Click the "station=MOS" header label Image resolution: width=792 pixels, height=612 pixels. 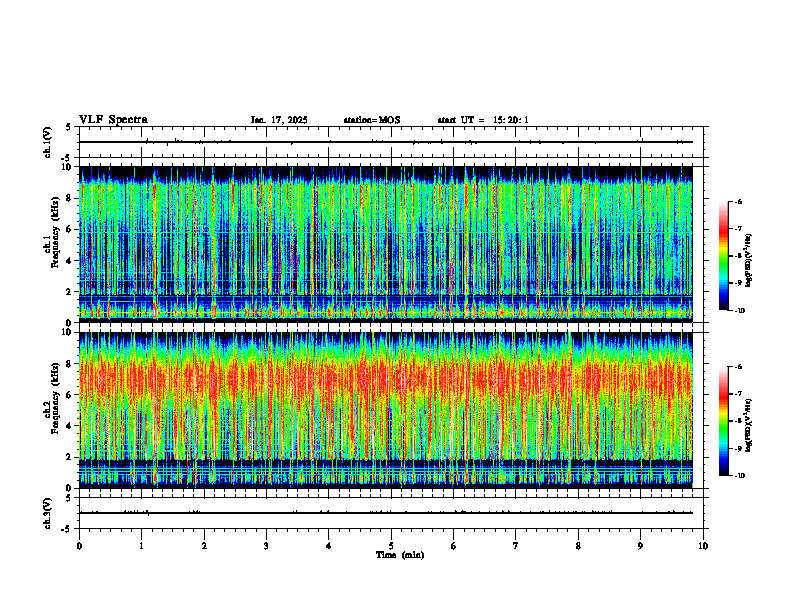372,120
